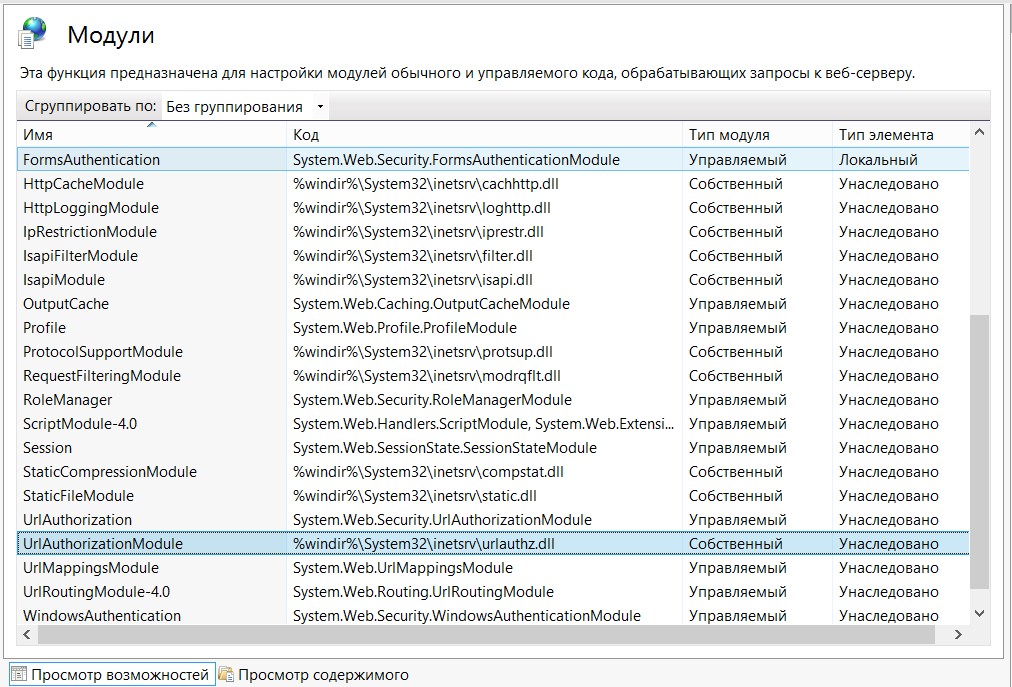Screen dimensions: 1012x687
Task: Select the OutputCache module row
Action: point(493,303)
